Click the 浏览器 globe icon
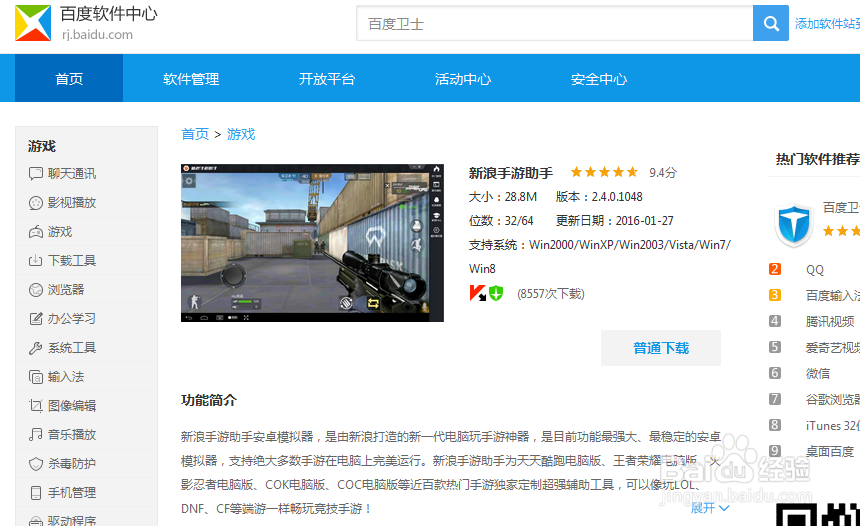Viewport: 860px width, 526px height. pyautogui.click(x=36, y=290)
